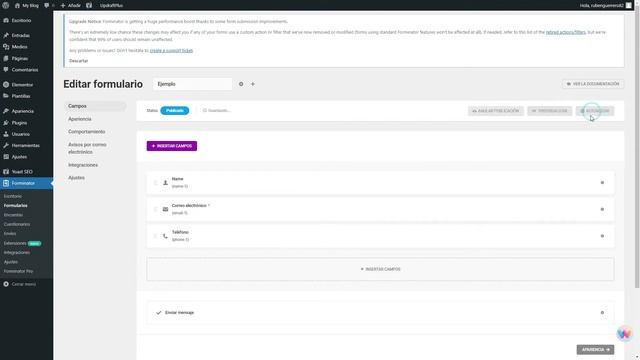Select the highlighted Forminator sidebar item
Image resolution: width=640 pixels, height=360 pixels.
tap(26, 183)
